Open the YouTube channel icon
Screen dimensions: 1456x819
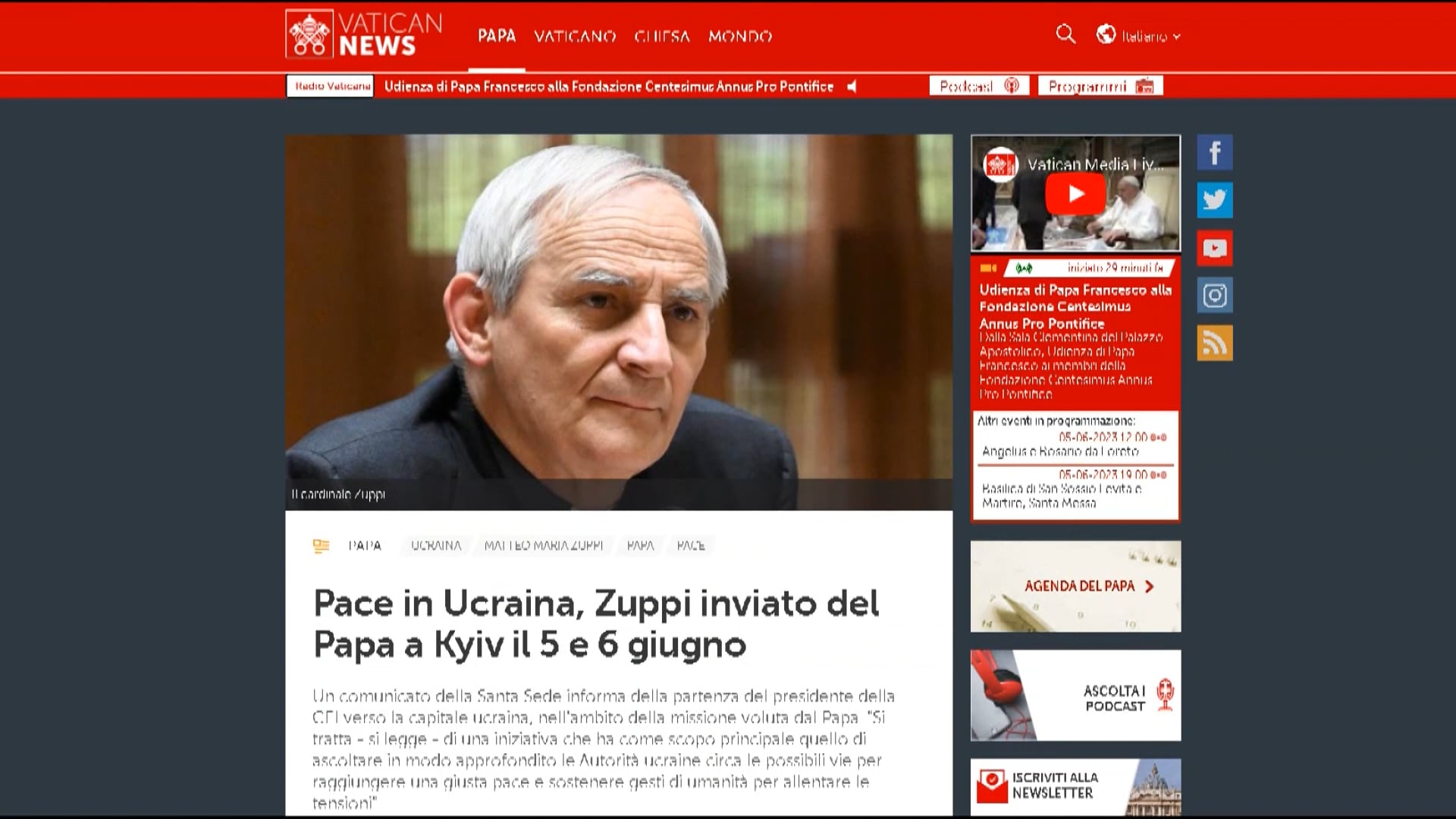[x=1215, y=248]
